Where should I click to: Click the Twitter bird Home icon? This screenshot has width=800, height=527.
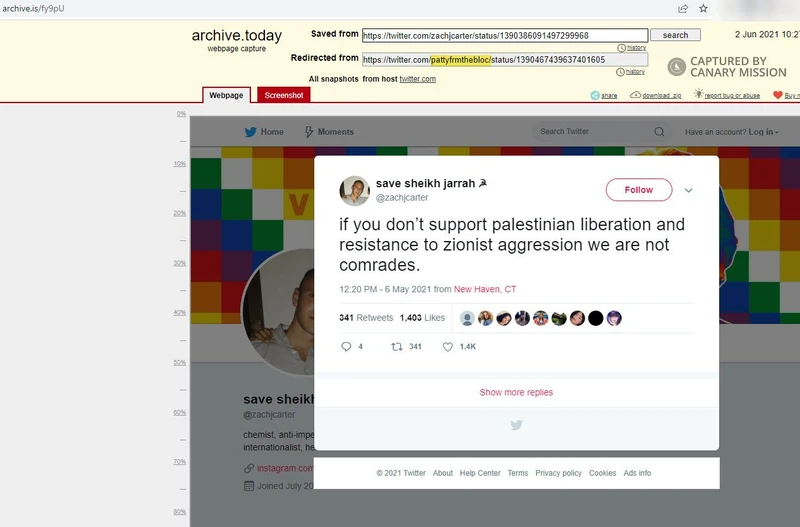click(x=250, y=132)
